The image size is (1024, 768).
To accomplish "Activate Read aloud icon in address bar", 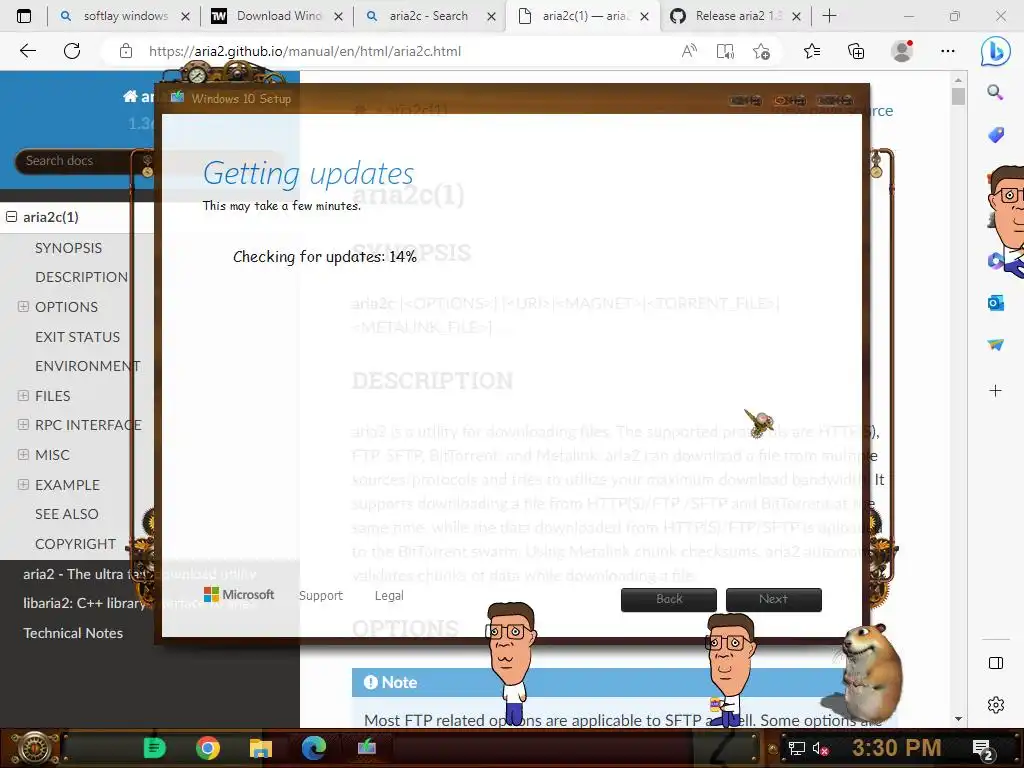I will [x=688, y=51].
